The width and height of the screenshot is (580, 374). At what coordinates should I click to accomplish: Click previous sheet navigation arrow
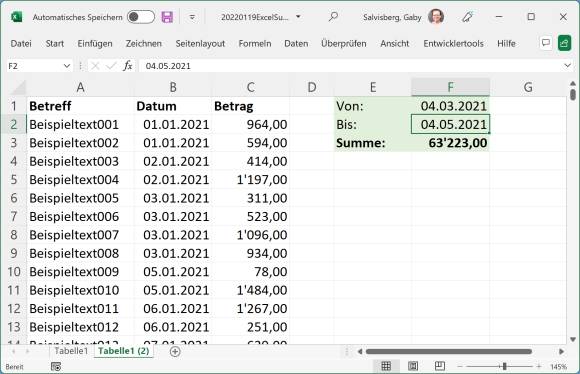point(14,351)
